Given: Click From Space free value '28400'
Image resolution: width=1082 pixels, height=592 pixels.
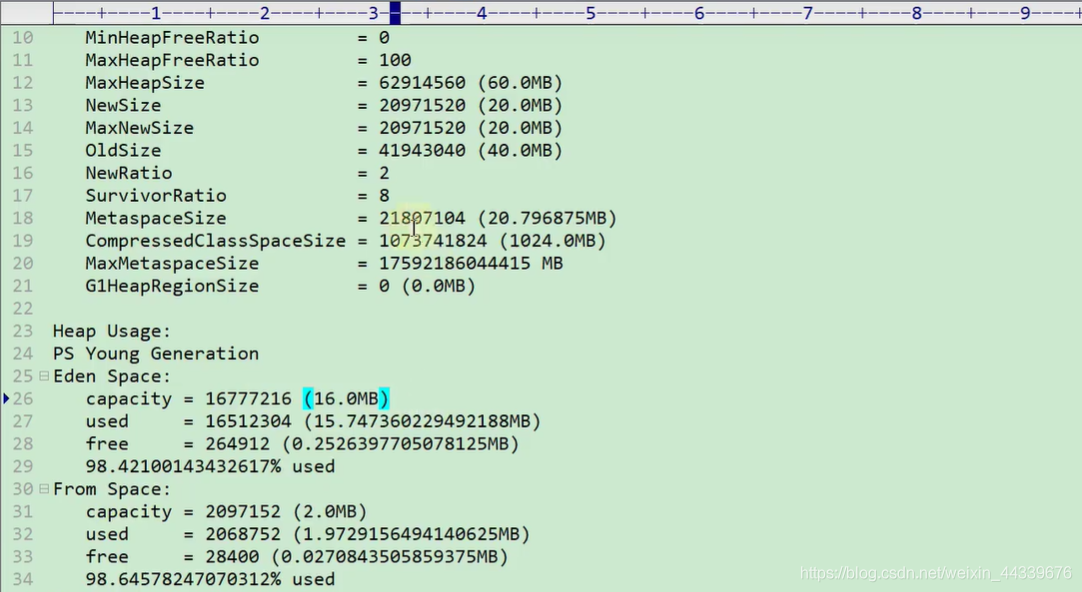Looking at the screenshot, I should 232,557.
